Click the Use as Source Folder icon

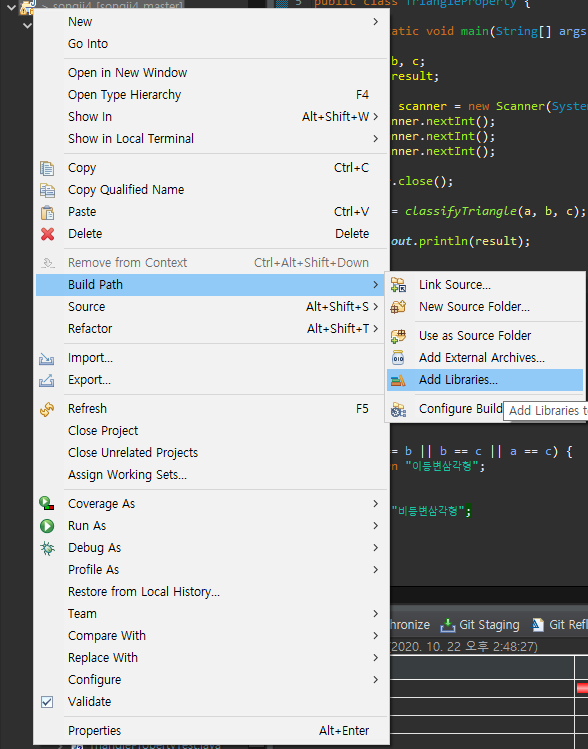tap(398, 336)
